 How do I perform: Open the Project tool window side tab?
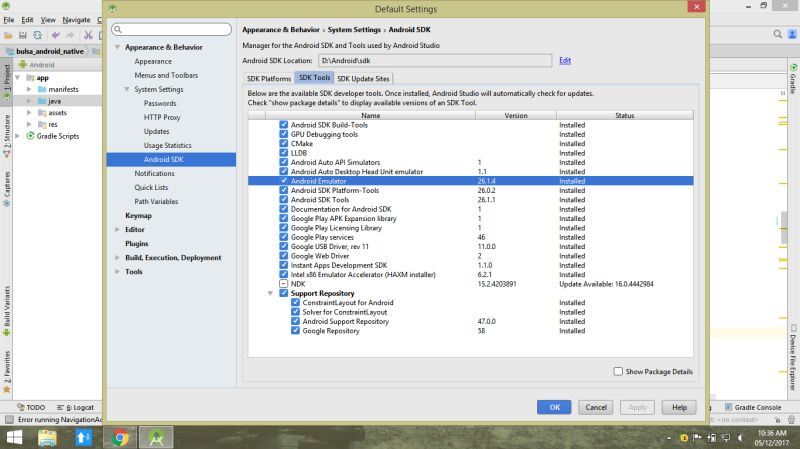(7, 82)
